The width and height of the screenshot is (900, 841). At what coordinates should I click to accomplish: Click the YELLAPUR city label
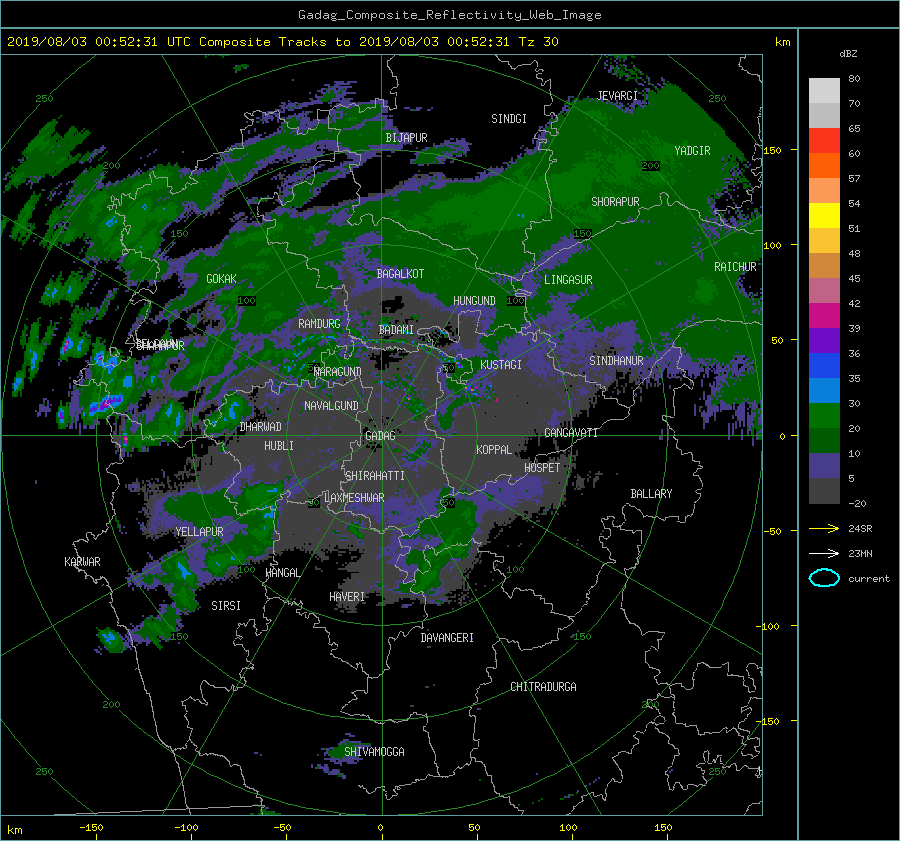pyautogui.click(x=199, y=532)
